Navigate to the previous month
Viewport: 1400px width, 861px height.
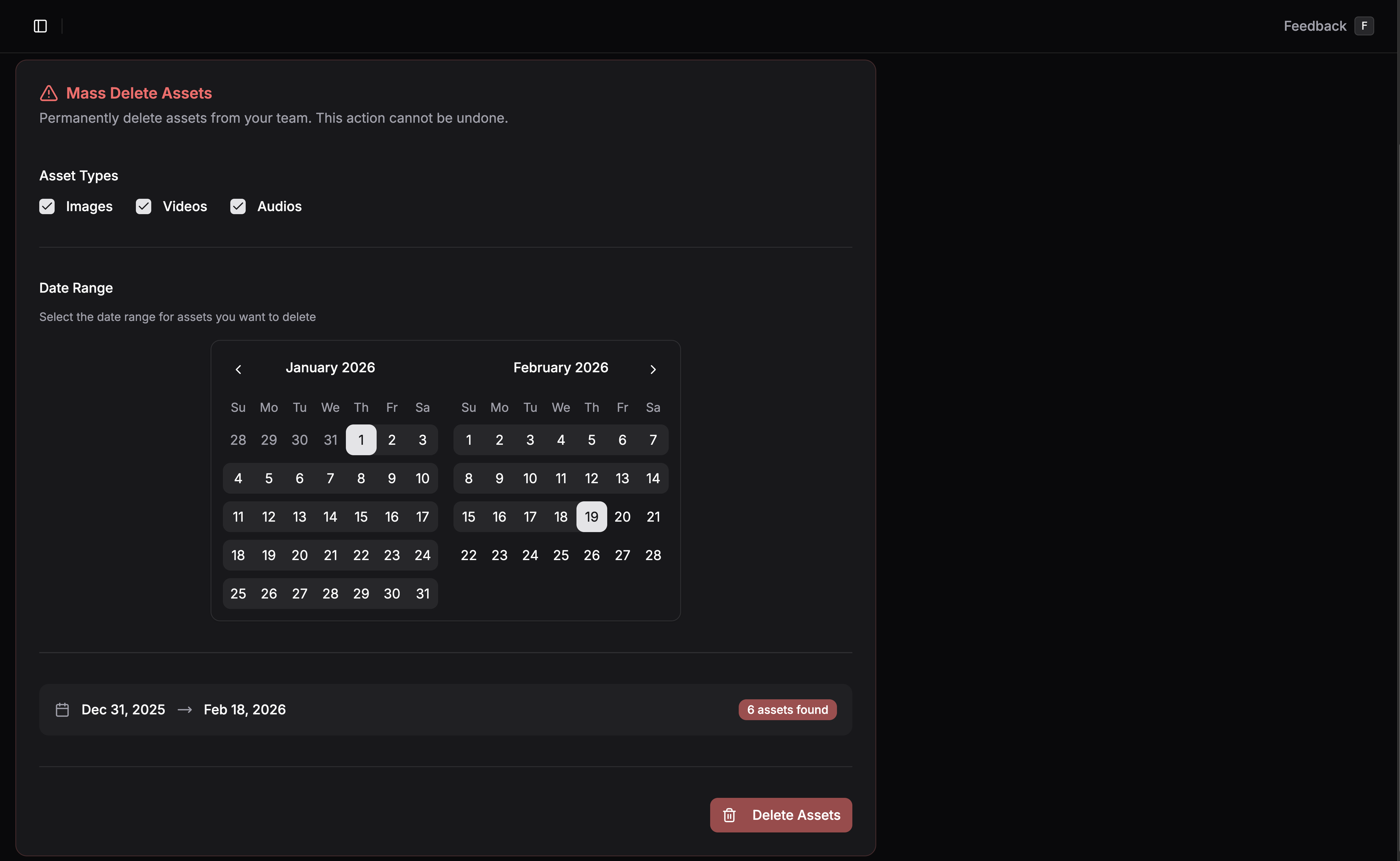tap(238, 369)
